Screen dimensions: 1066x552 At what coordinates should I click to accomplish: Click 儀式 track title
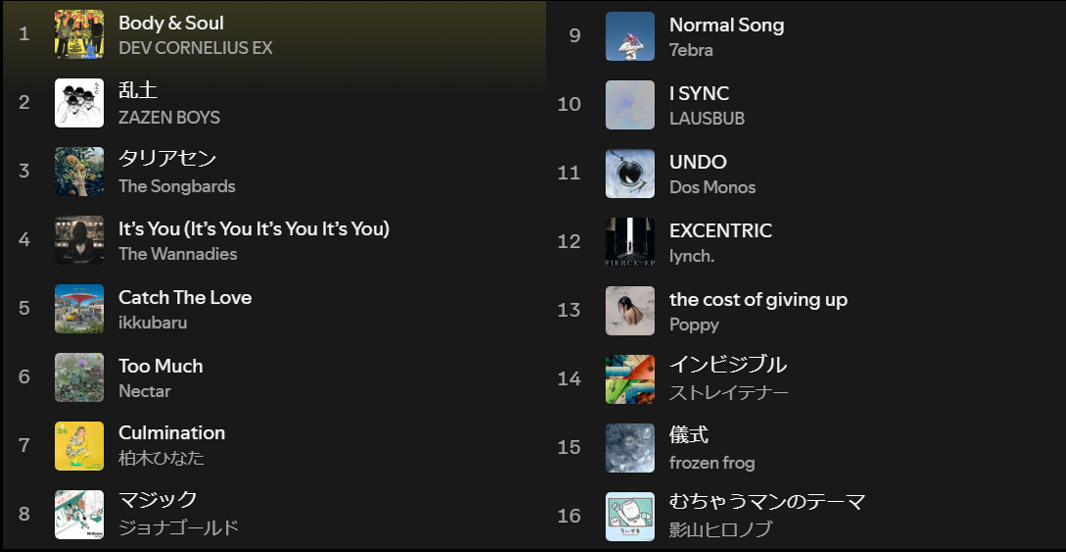point(689,434)
